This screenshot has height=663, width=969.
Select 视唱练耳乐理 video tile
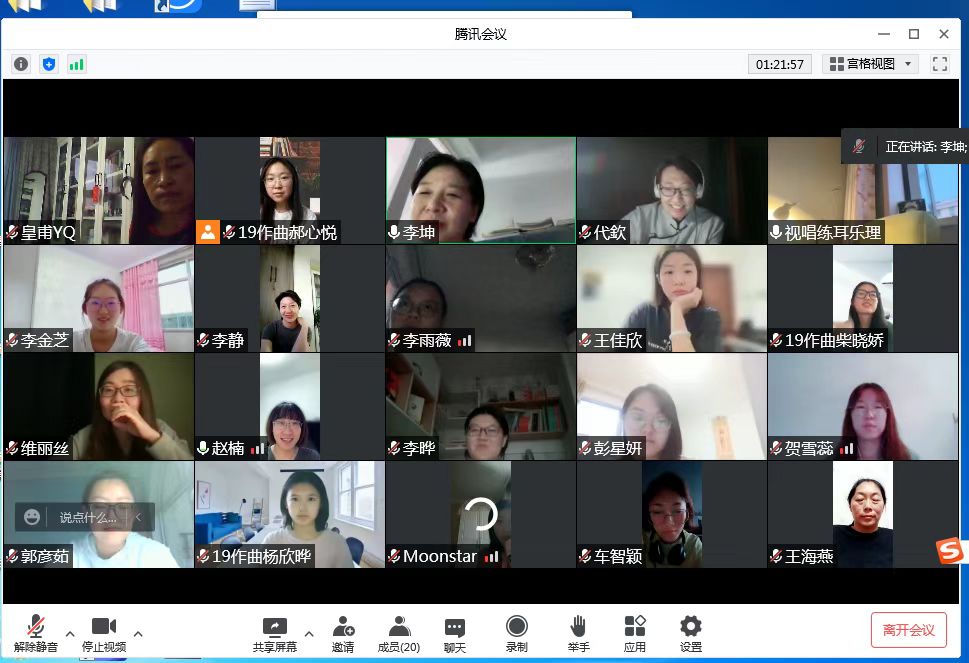click(863, 190)
